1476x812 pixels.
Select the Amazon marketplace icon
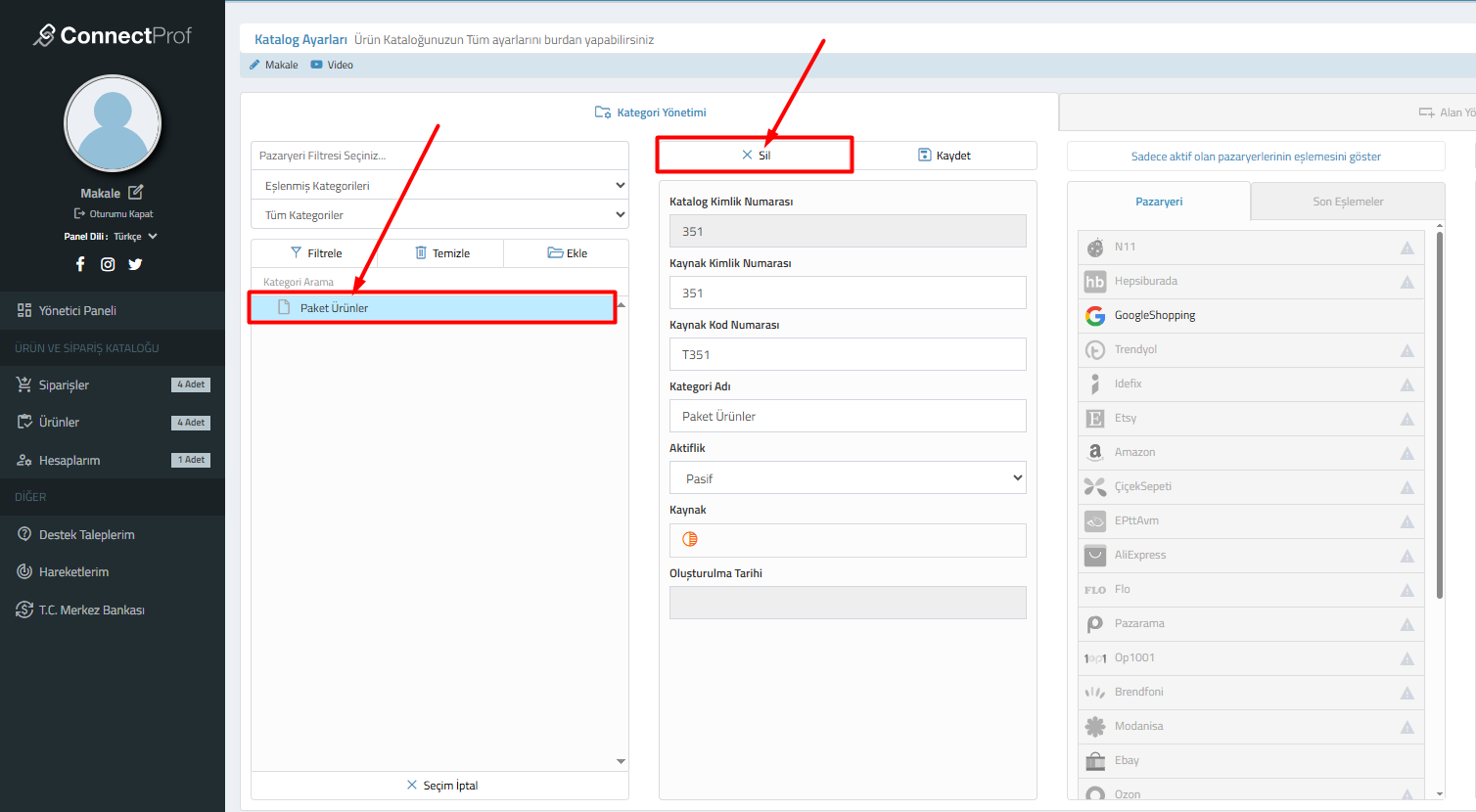coord(1094,452)
